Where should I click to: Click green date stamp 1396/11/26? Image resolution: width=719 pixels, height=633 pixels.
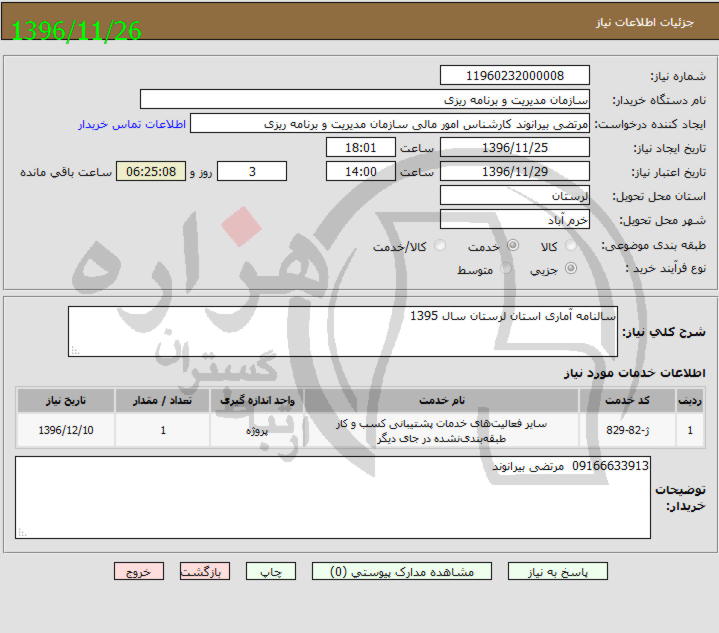(x=76, y=31)
